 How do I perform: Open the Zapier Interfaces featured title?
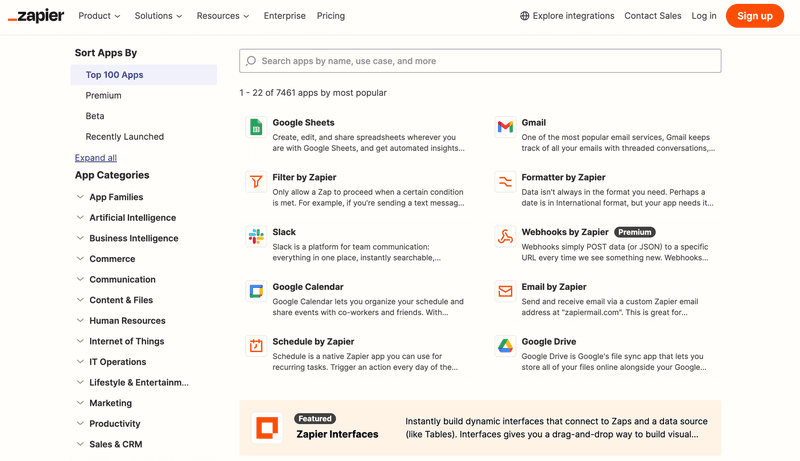click(x=337, y=434)
